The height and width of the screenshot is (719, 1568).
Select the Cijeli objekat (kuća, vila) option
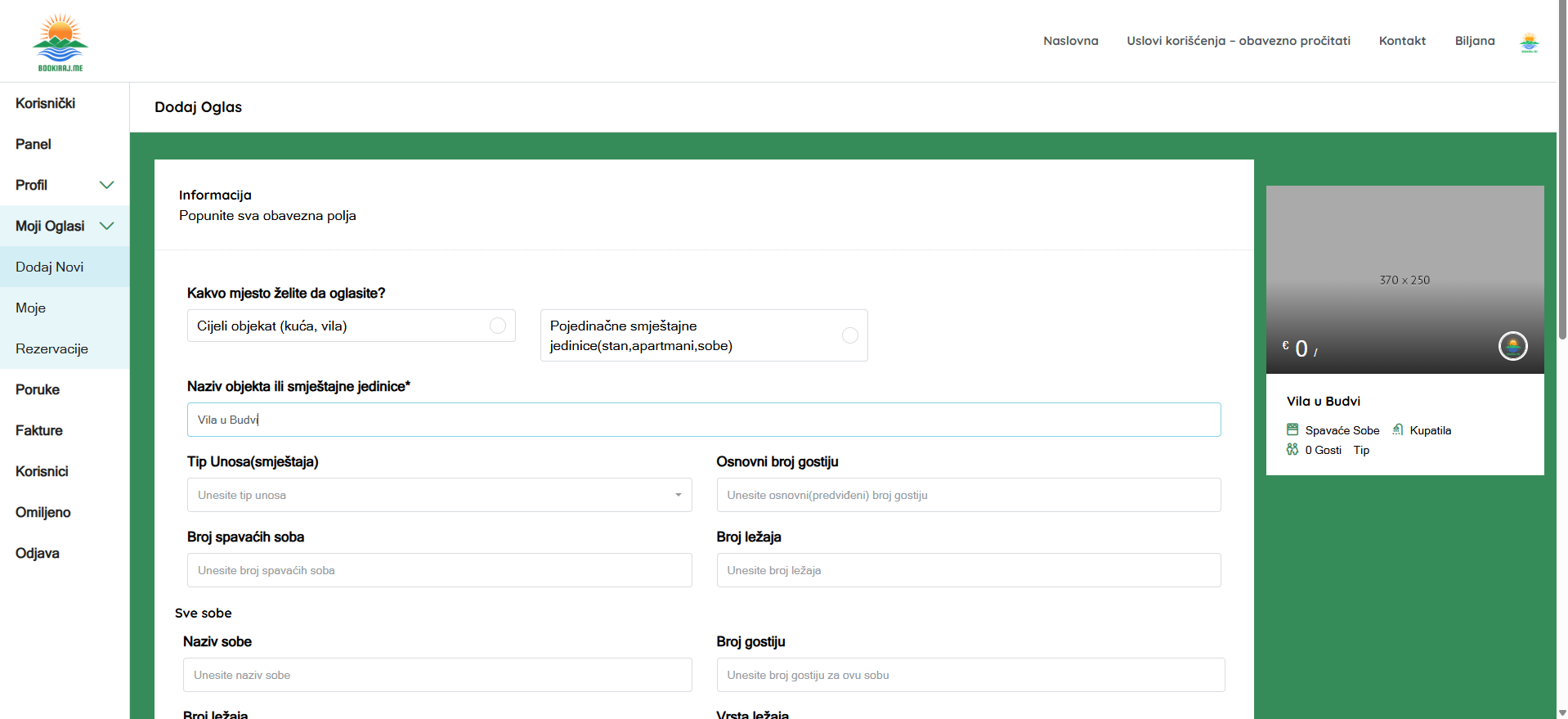pos(497,326)
